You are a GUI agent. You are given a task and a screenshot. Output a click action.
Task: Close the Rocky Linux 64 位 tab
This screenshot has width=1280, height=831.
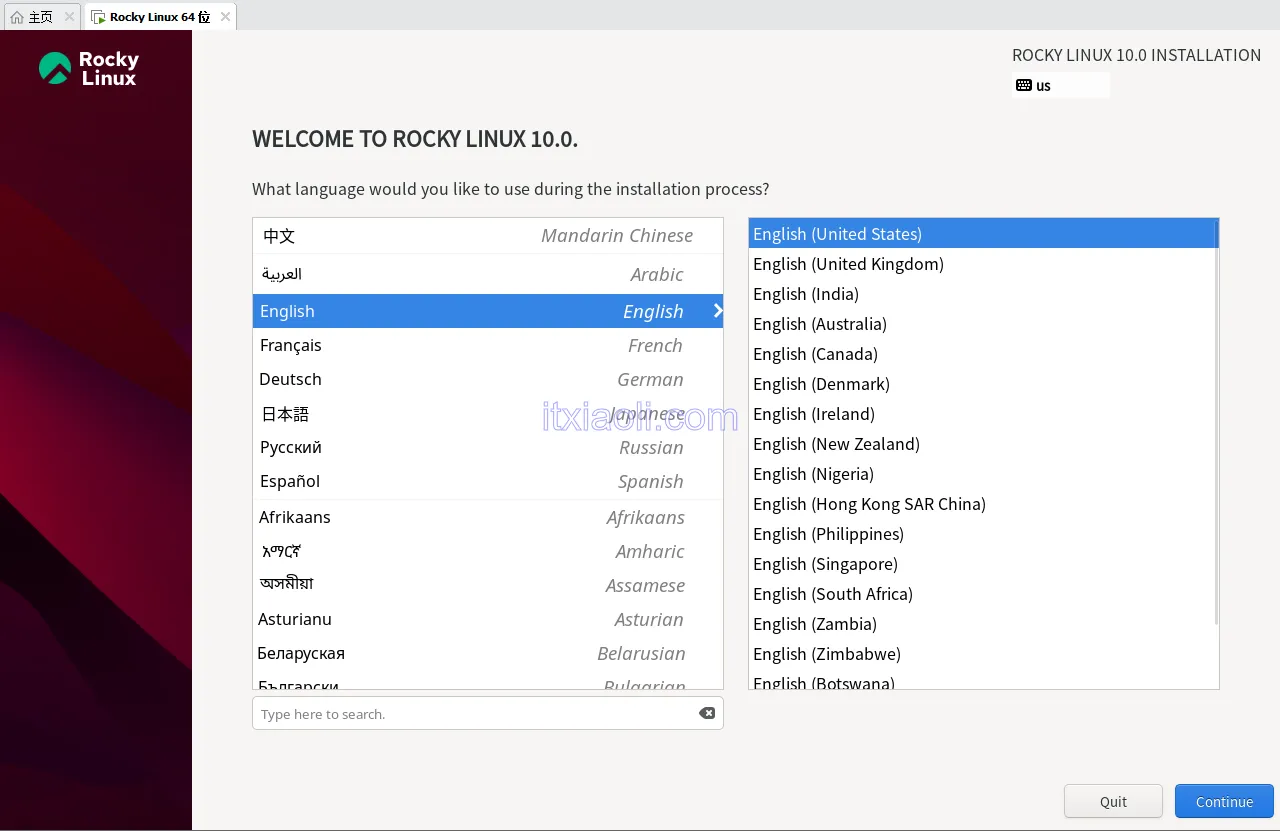tap(225, 17)
